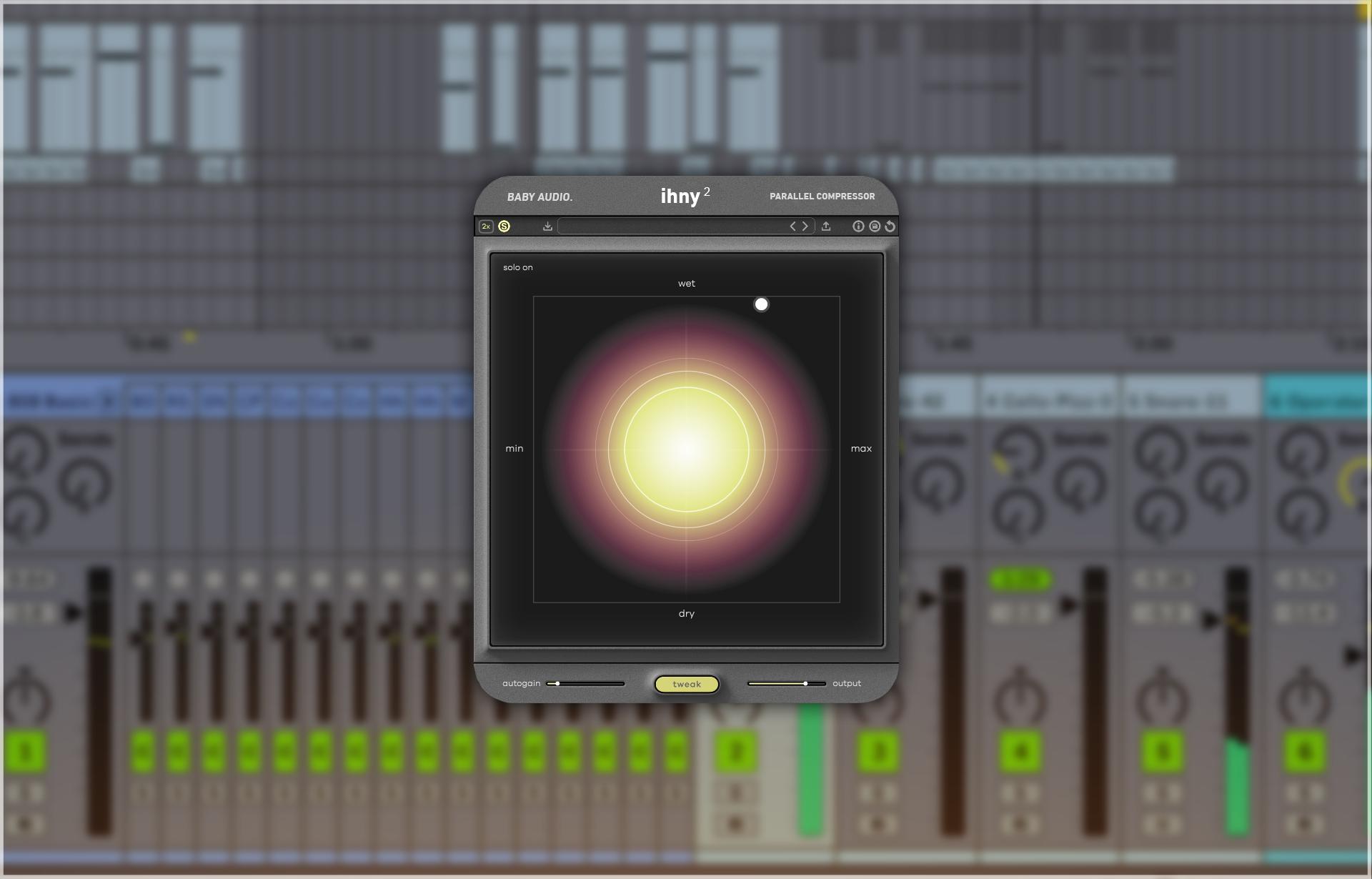Click the load preset download icon

pos(547,227)
